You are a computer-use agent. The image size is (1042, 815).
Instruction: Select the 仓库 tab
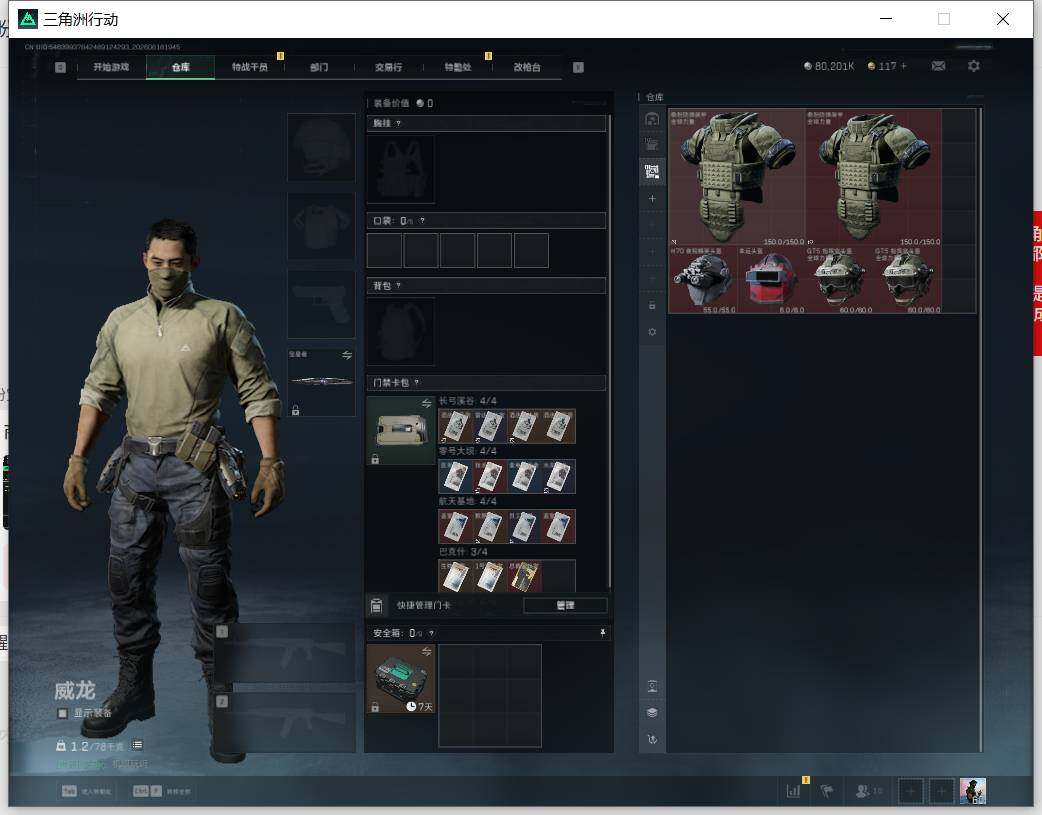[180, 67]
